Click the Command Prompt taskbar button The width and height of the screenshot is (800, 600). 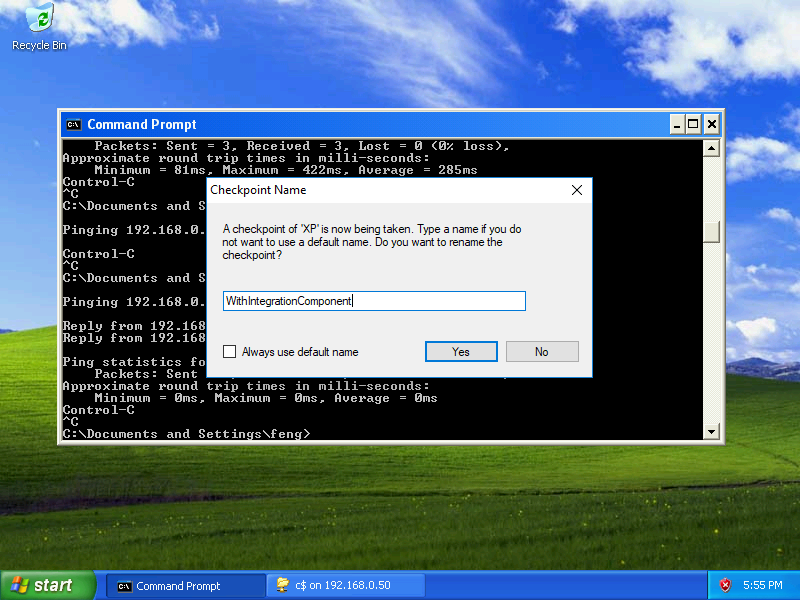185,585
